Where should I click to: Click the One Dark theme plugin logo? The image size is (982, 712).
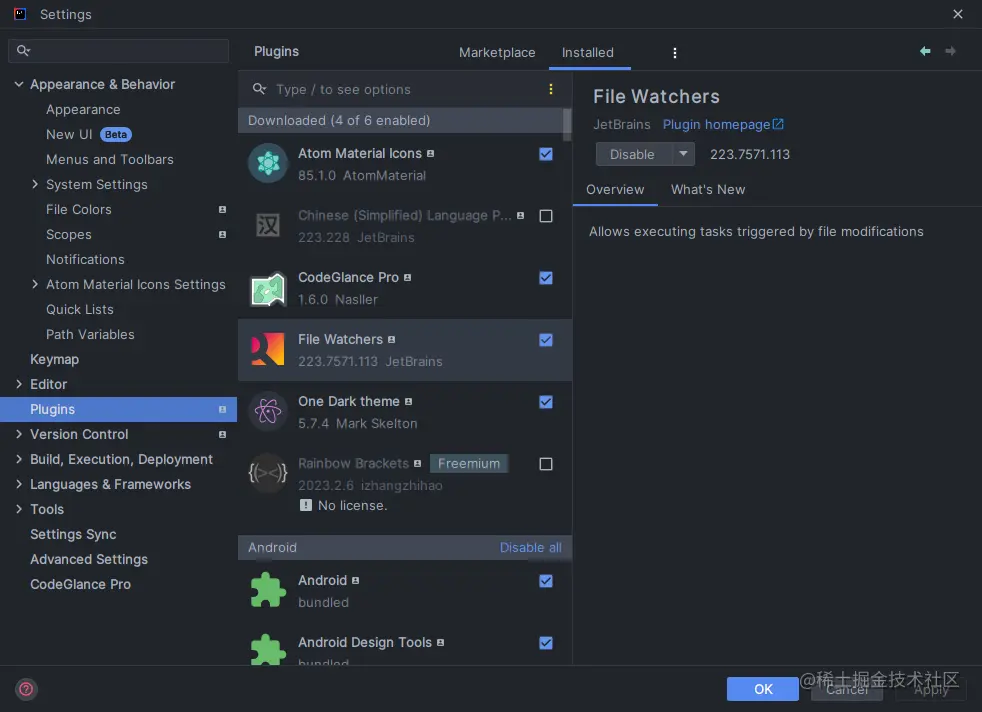[x=268, y=411]
